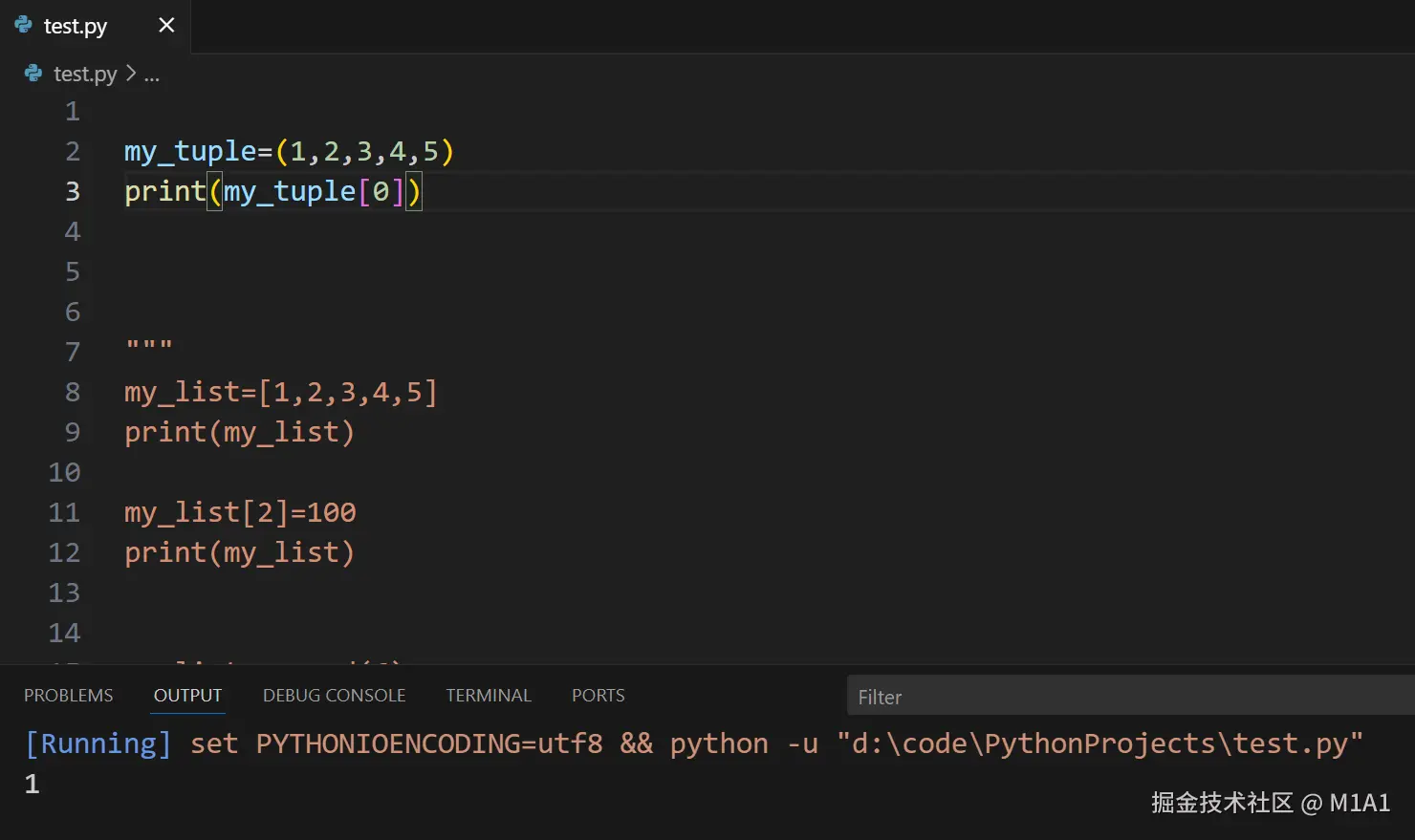Select test.py in the breadcrumb path
This screenshot has height=840, width=1415.
[x=85, y=74]
